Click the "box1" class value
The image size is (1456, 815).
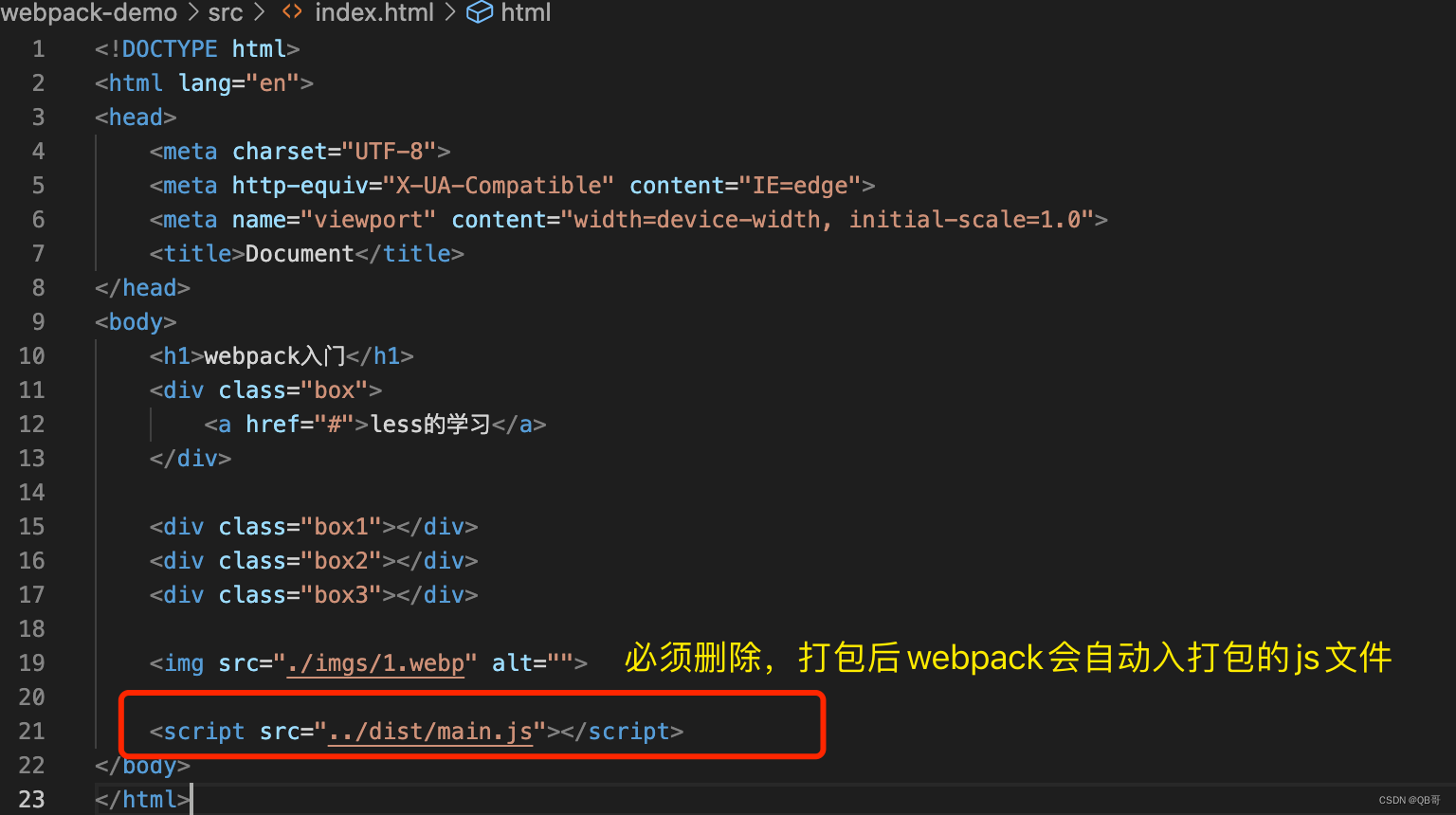[x=341, y=527]
